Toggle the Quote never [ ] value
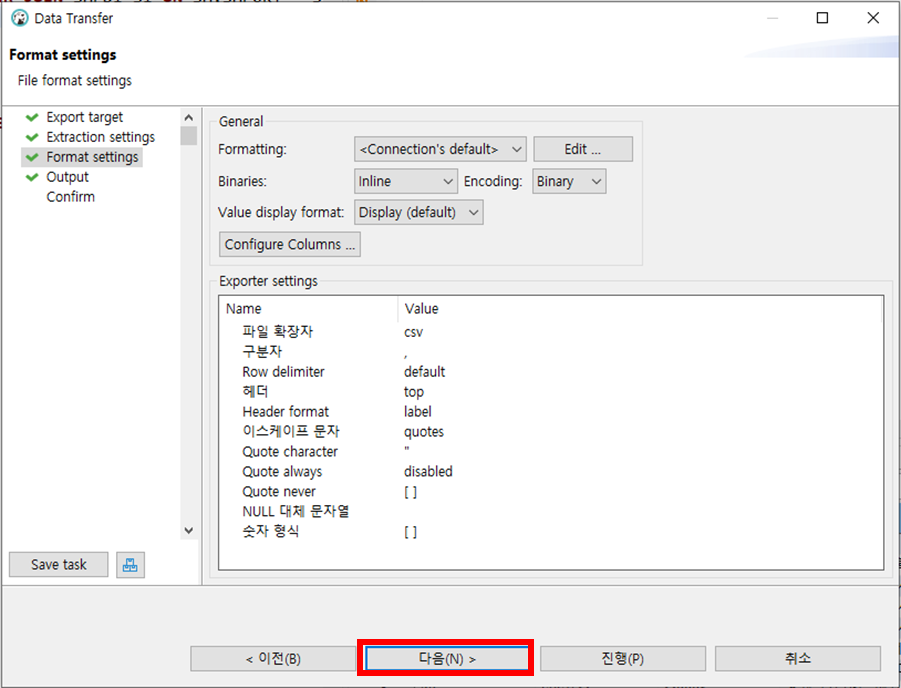 coord(410,492)
